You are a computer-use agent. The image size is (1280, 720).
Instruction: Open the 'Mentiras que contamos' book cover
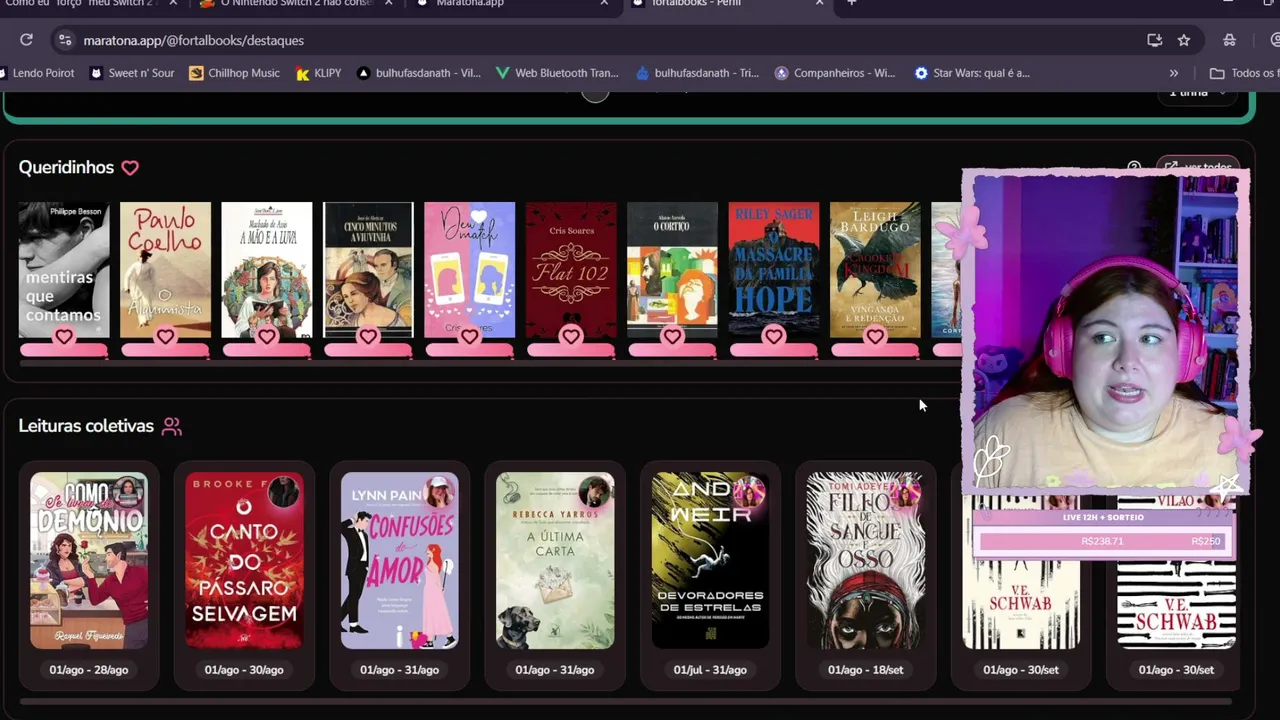pyautogui.click(x=64, y=269)
